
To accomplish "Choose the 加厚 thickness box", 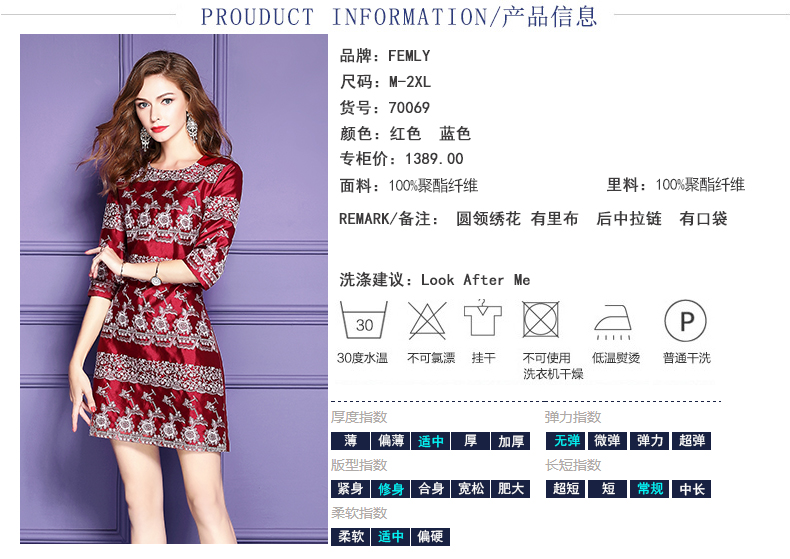I will [x=511, y=441].
